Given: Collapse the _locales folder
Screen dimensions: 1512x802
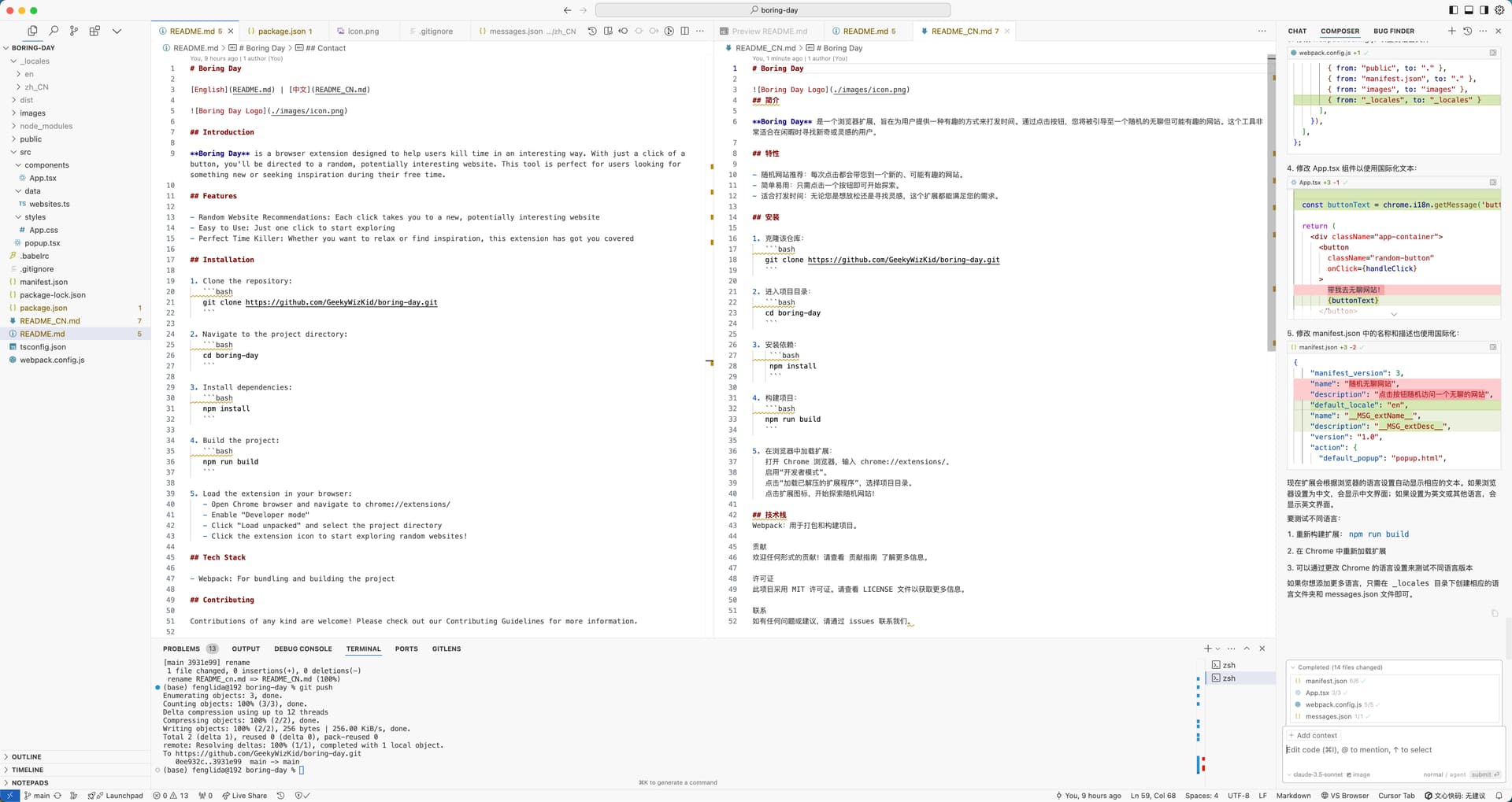Looking at the screenshot, I should tap(75, 61).
